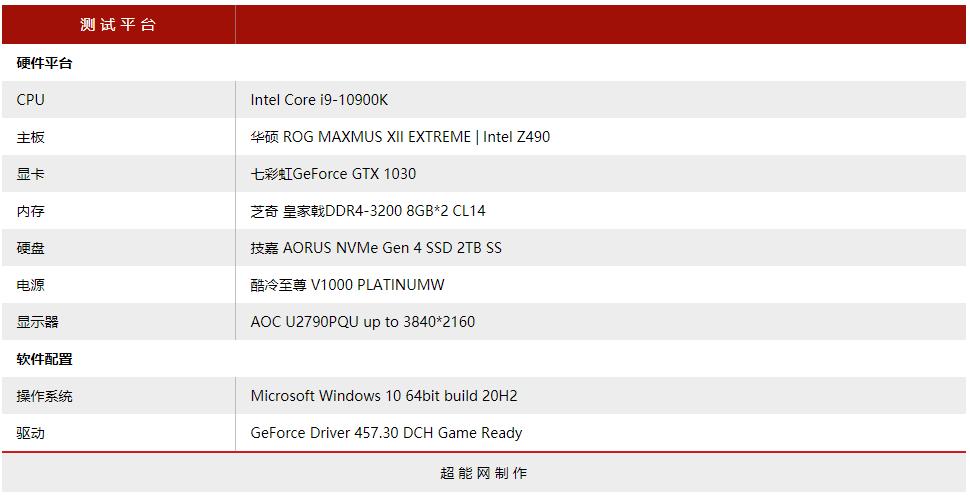Click the 硬盘 row label
This screenshot has height=497, width=970.
pyautogui.click(x=31, y=248)
